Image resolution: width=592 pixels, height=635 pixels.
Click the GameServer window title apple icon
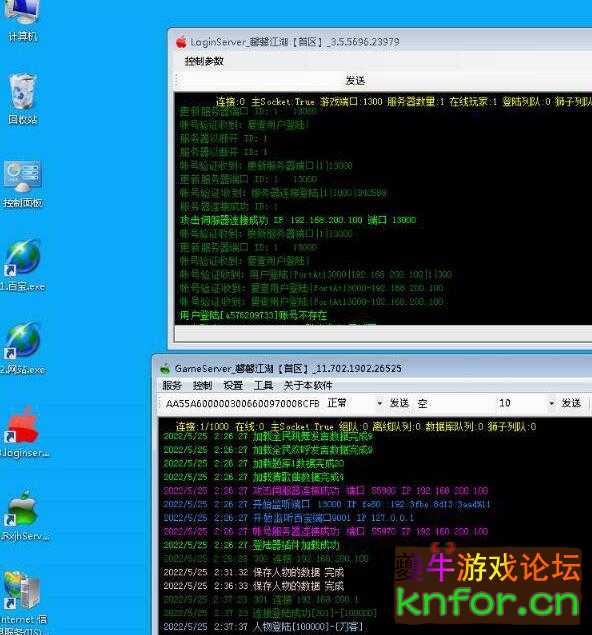tap(165, 369)
